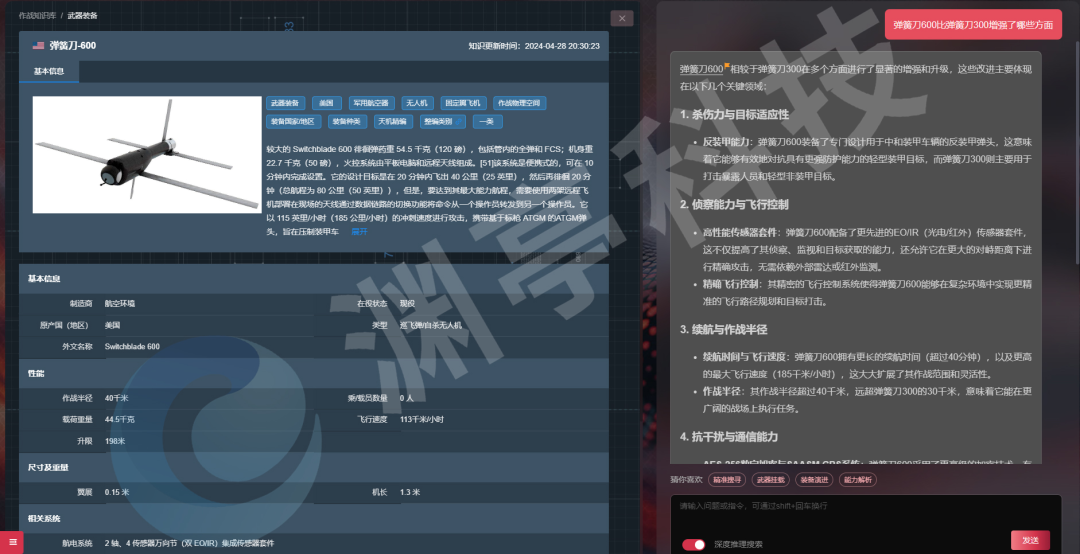Select the 武器装备 tag

[x=285, y=103]
